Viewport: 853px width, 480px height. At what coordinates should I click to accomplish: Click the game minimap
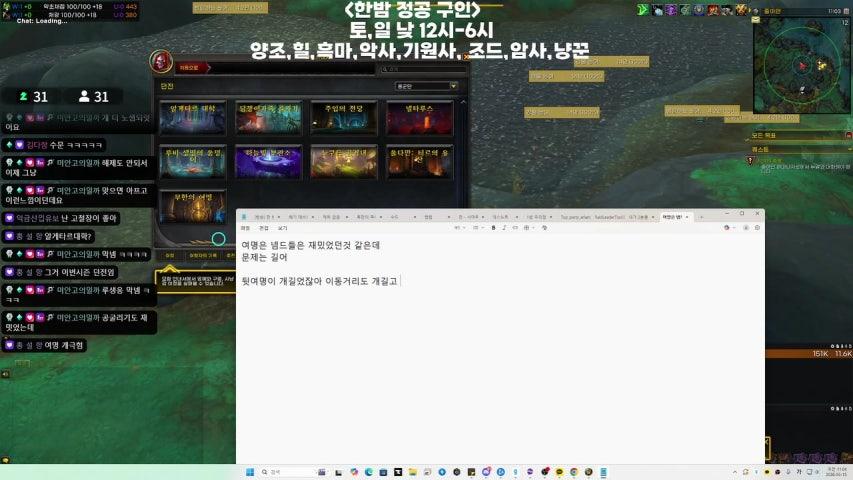[801, 66]
